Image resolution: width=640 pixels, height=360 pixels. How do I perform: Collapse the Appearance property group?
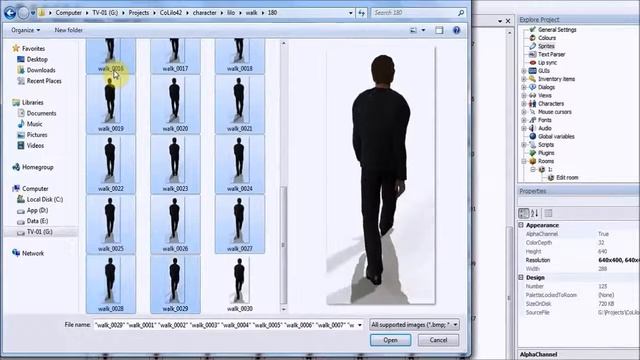(521, 225)
